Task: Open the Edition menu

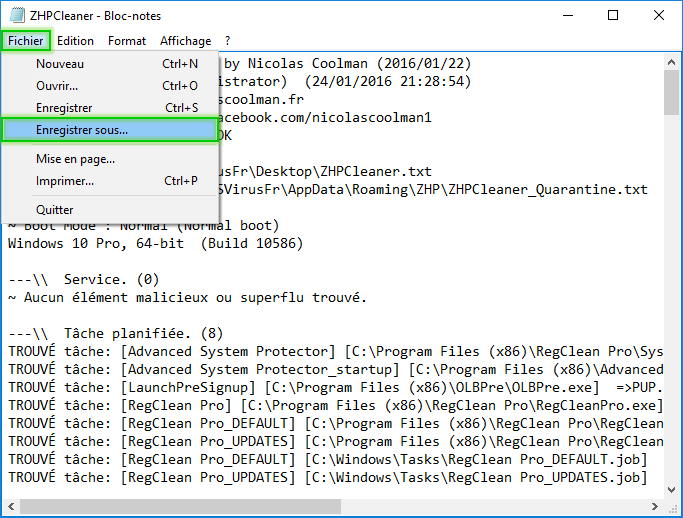Action: pos(75,41)
